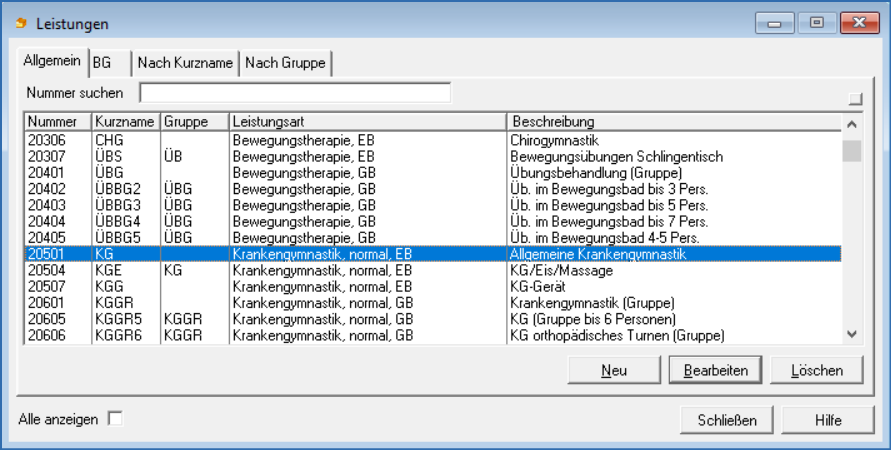Viewport: 891px width, 450px height.
Task: Click the scroll up arrow of the list
Action: click(x=851, y=124)
